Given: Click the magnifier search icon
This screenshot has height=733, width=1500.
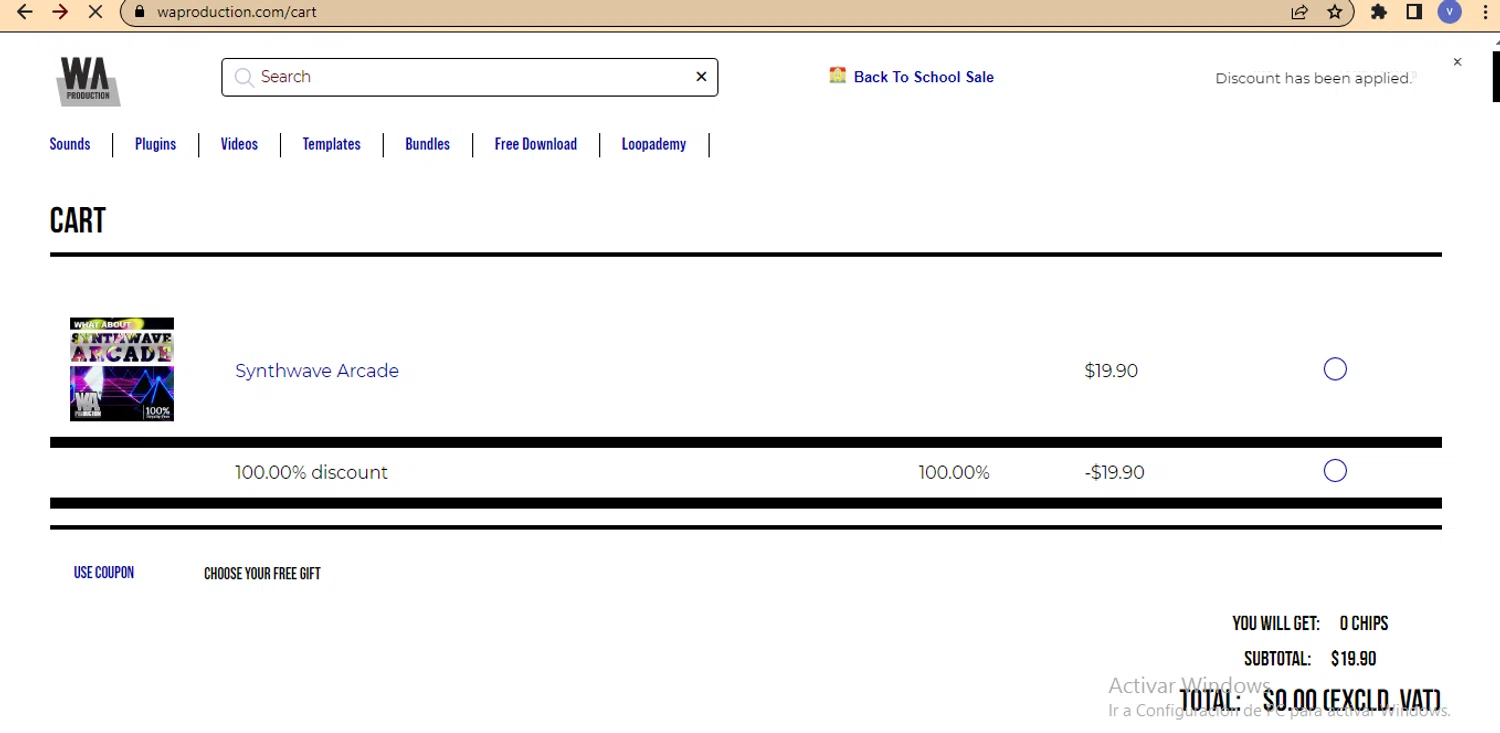Looking at the screenshot, I should pyautogui.click(x=244, y=77).
